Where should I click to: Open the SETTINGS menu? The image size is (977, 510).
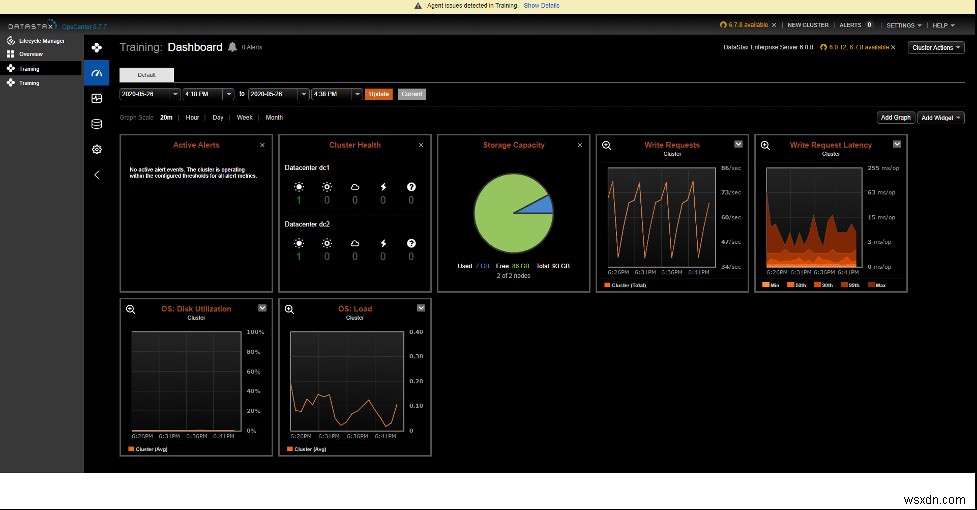903,25
